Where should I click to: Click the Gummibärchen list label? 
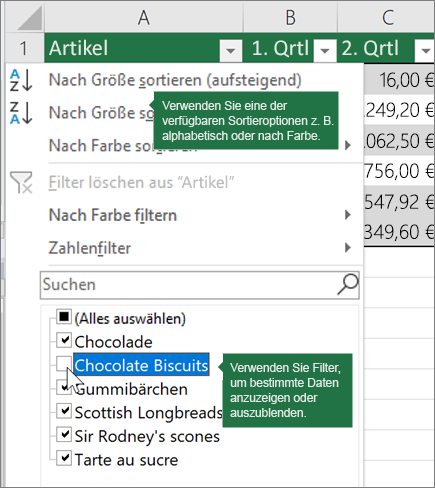[131, 389]
